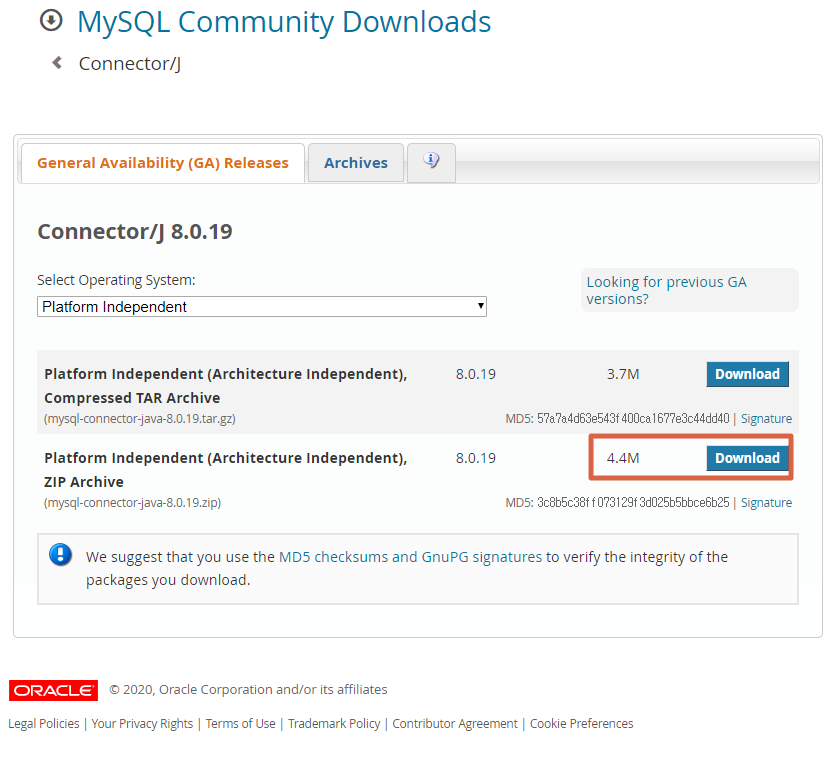Open MD5 checksums and GnuPG signatures link
830x774 pixels.
tap(410, 557)
